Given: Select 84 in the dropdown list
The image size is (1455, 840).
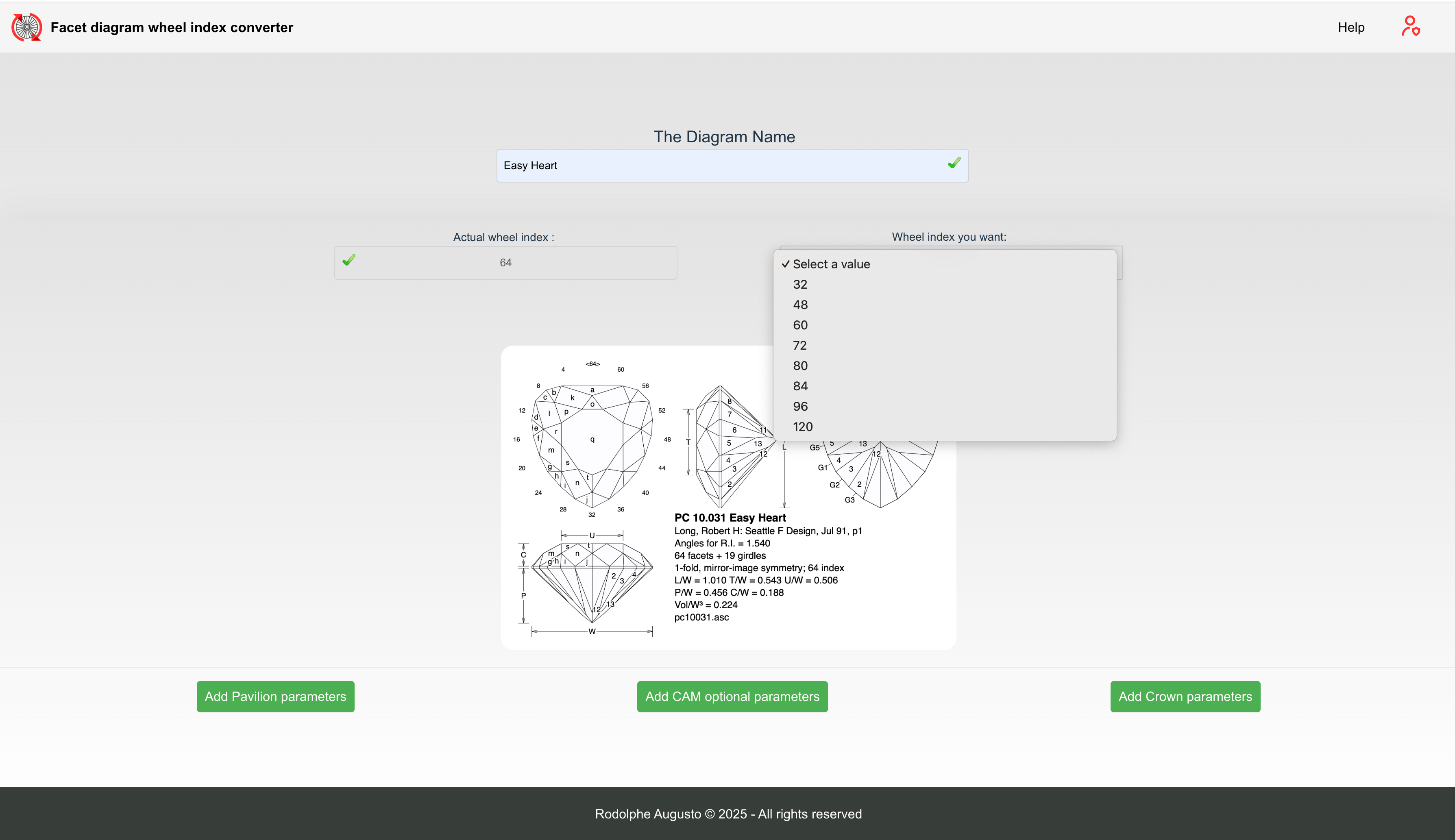Looking at the screenshot, I should click(x=799, y=386).
